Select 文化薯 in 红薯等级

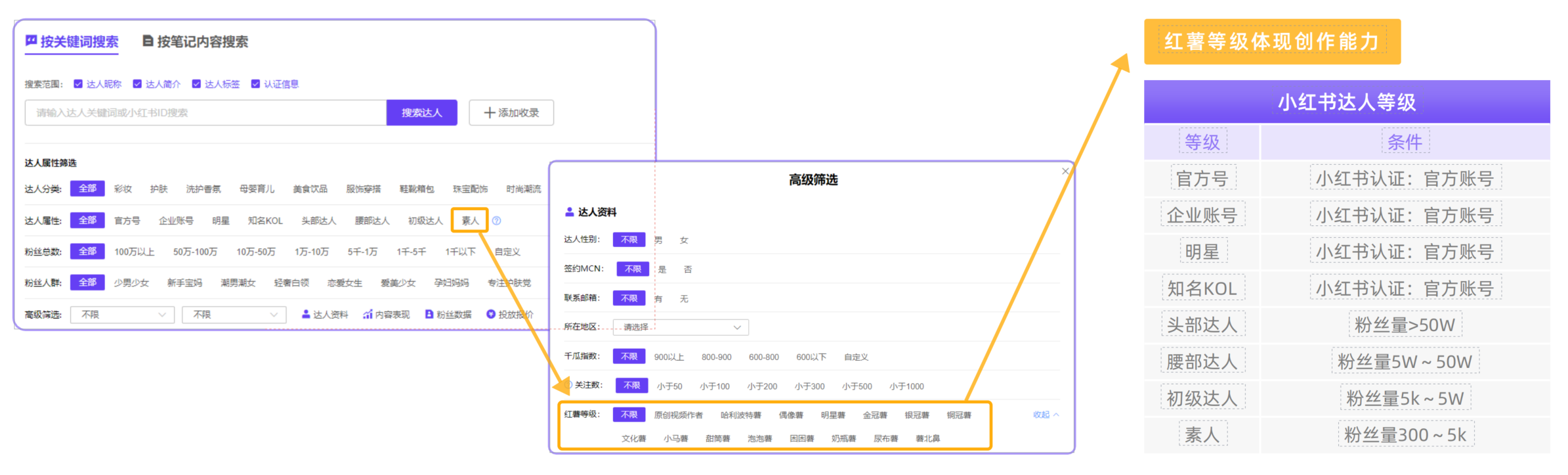634,439
